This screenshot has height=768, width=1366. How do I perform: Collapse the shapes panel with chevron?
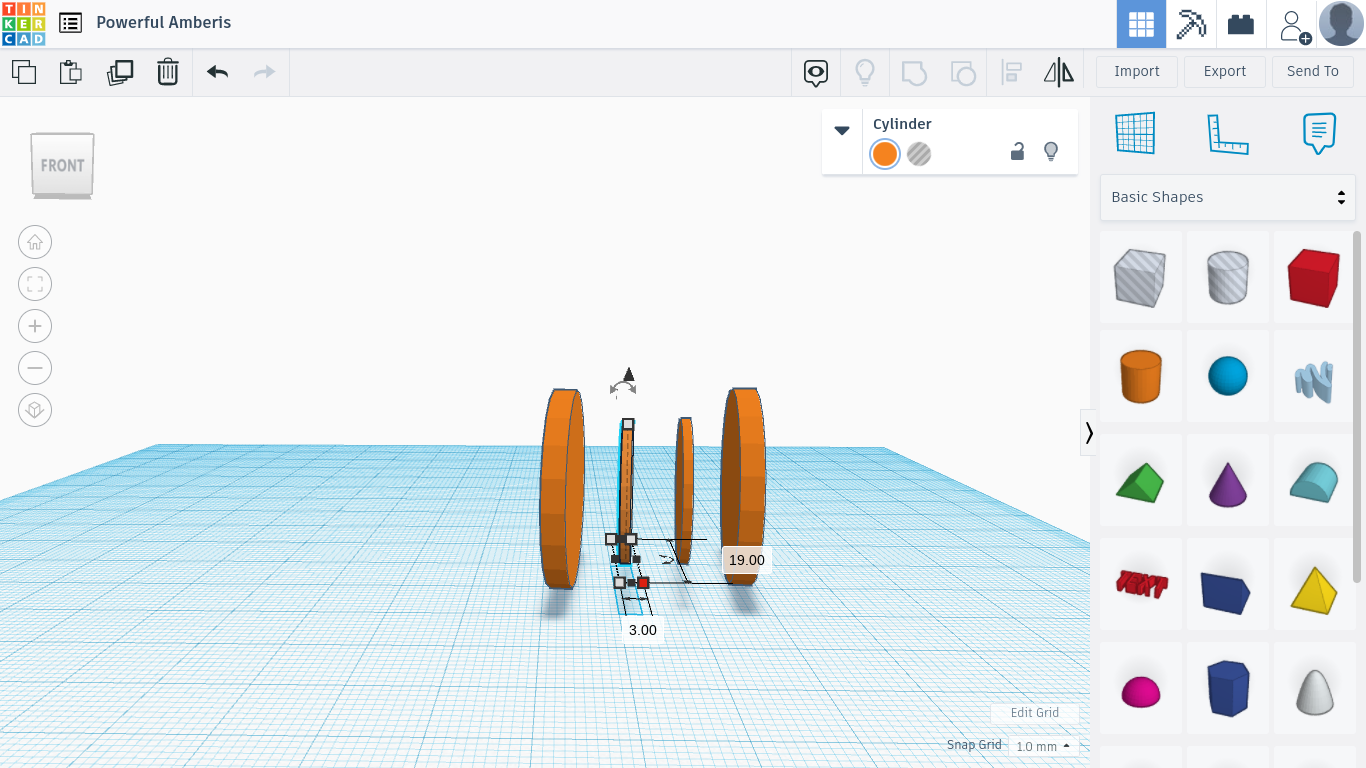tap(1089, 432)
